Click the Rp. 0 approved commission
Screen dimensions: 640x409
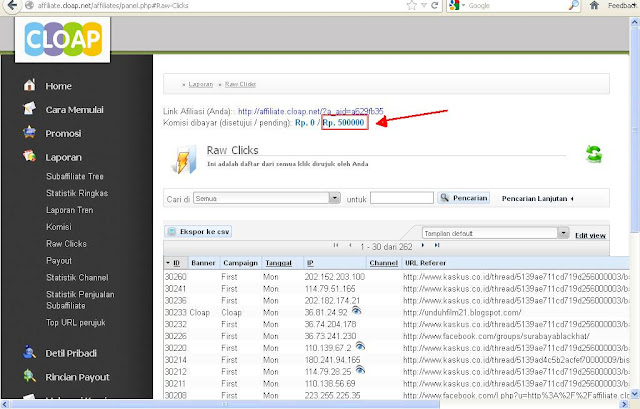click(304, 122)
